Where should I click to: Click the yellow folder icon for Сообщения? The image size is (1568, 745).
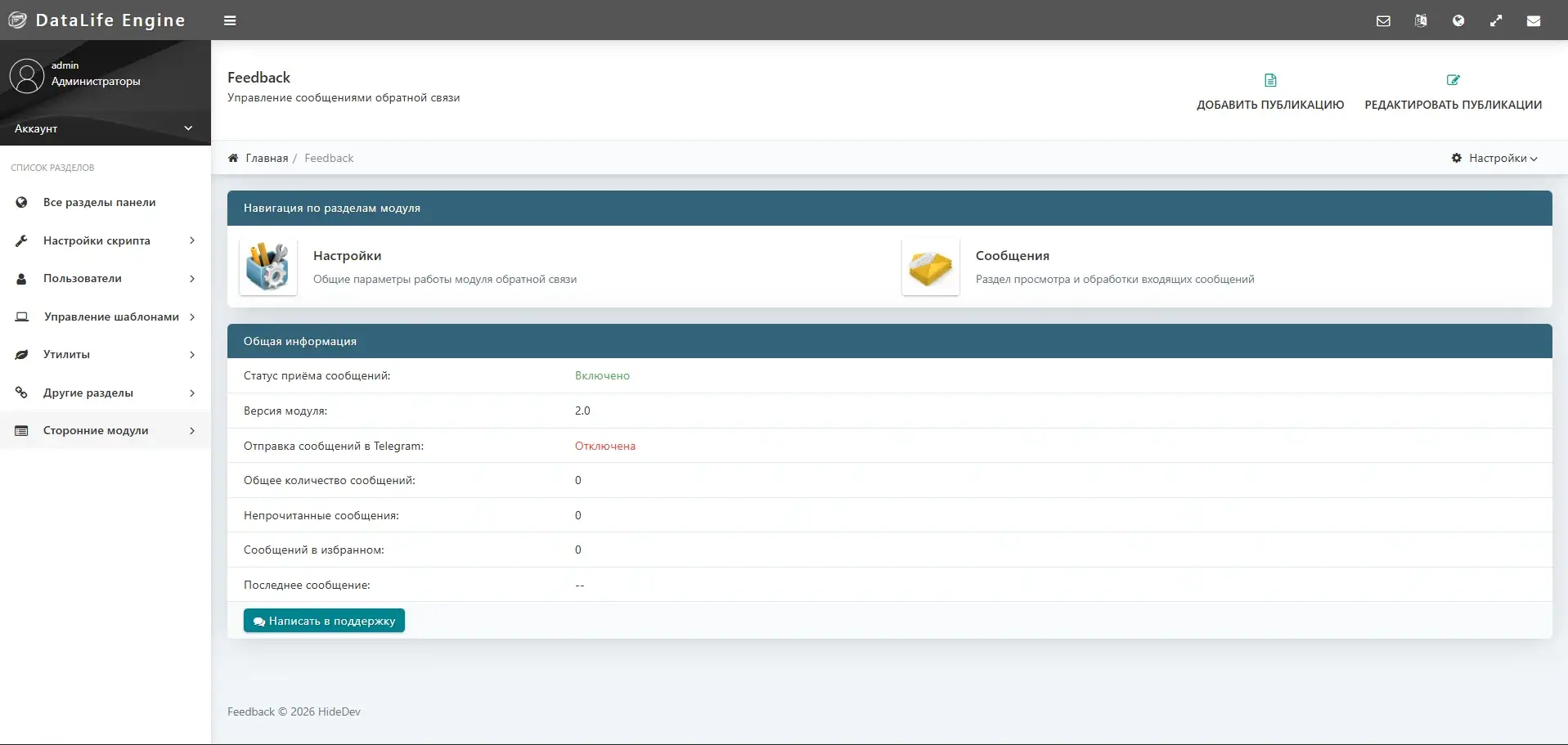[931, 267]
